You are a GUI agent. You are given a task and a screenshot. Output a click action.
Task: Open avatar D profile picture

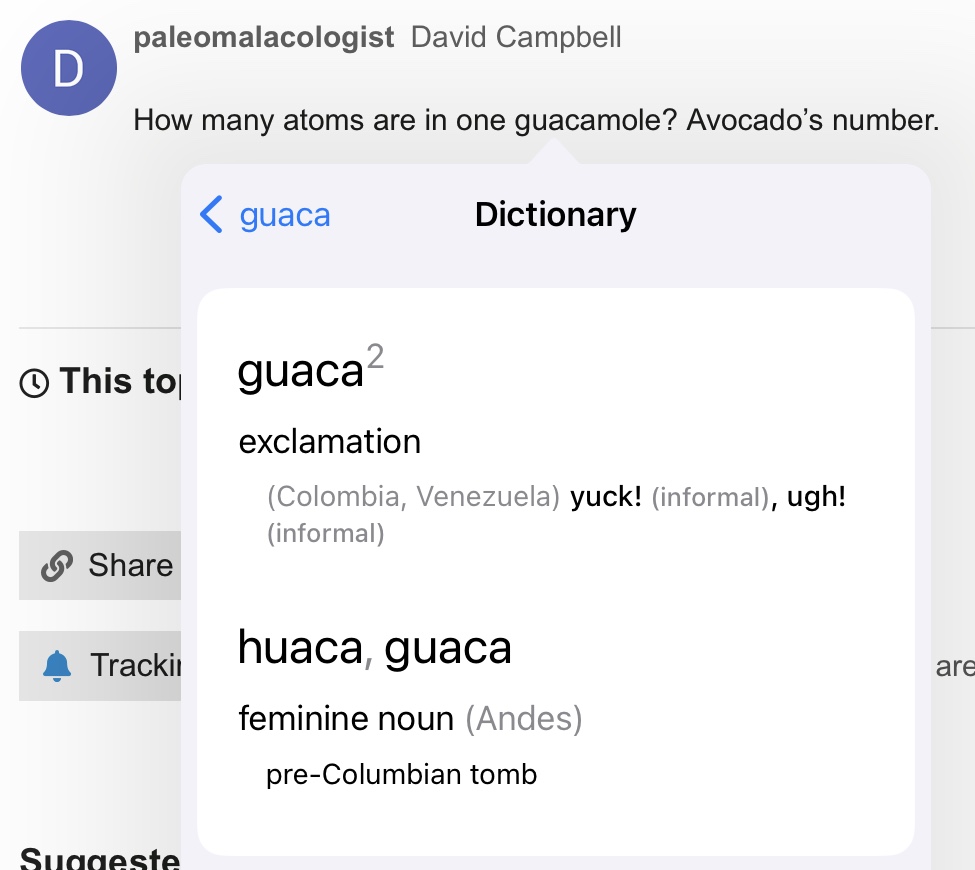[68, 68]
